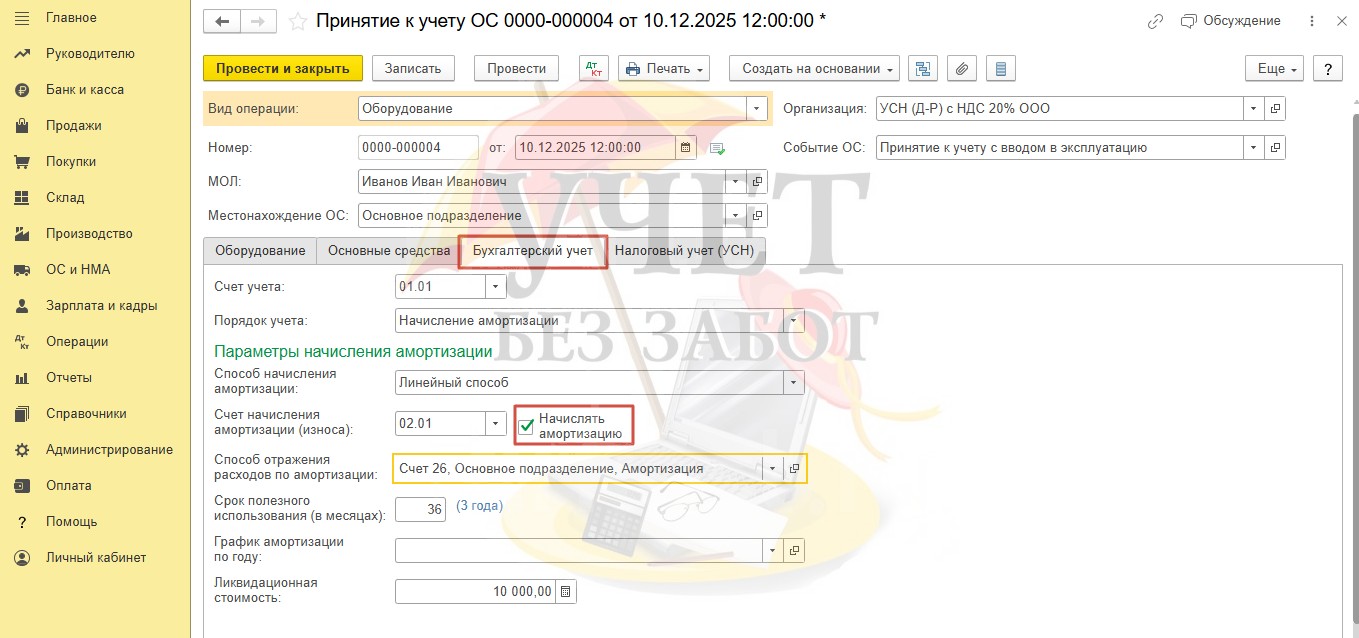Open Зарплата и кадры section
This screenshot has width=1359, height=638.
101,306
